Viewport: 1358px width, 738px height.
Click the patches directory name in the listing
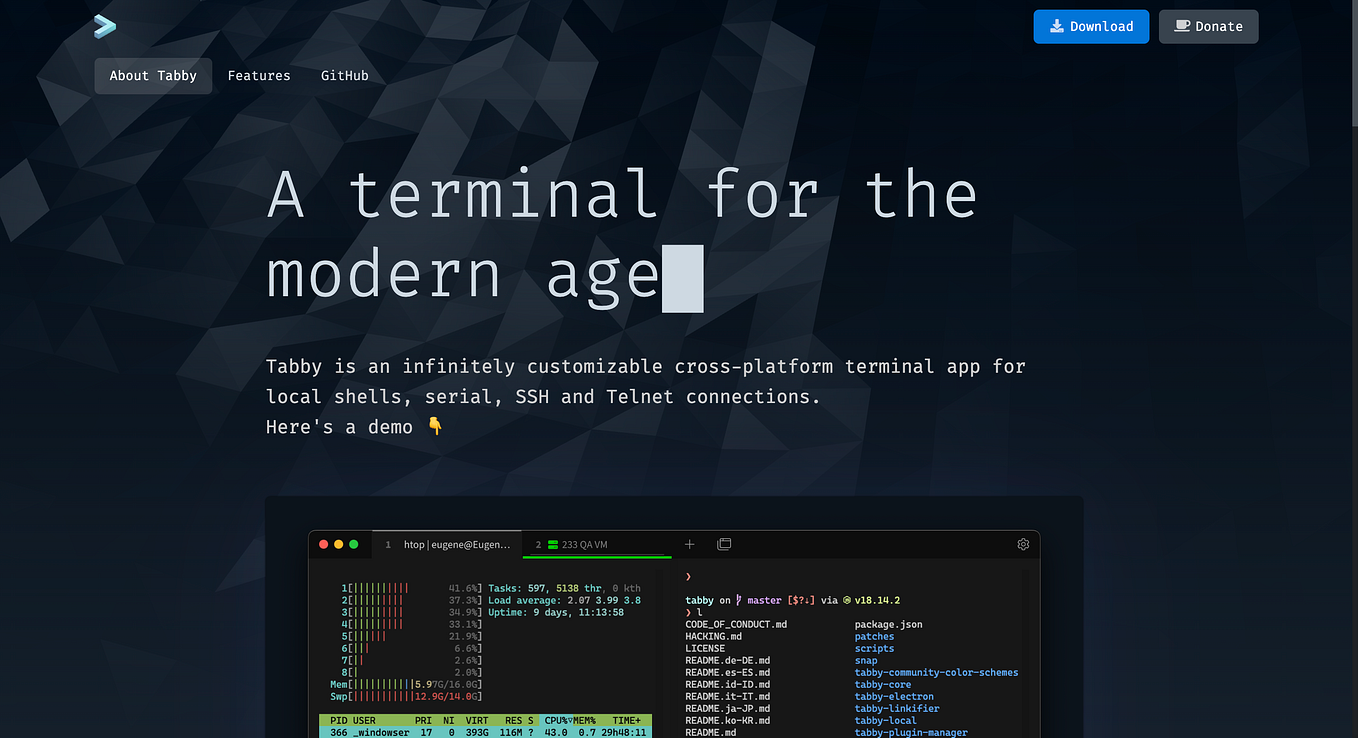click(874, 636)
